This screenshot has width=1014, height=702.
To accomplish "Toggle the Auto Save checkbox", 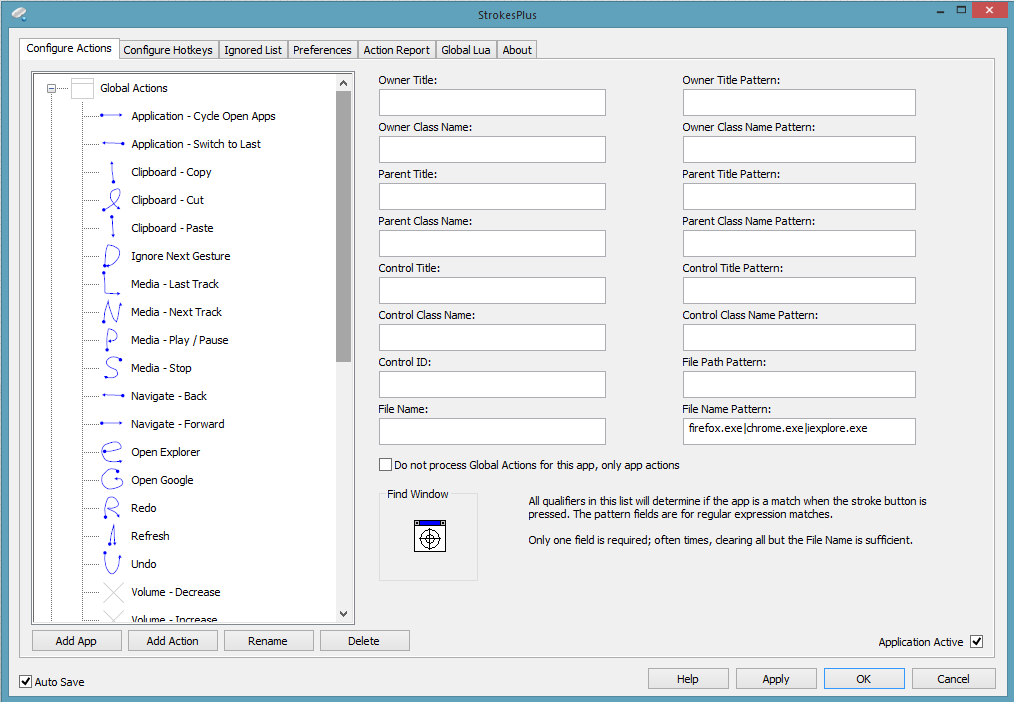I will click(25, 681).
